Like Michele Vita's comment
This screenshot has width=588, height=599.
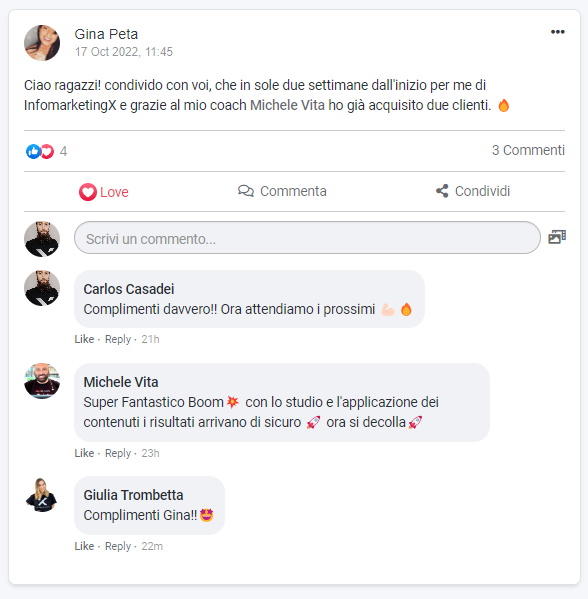tap(84, 453)
